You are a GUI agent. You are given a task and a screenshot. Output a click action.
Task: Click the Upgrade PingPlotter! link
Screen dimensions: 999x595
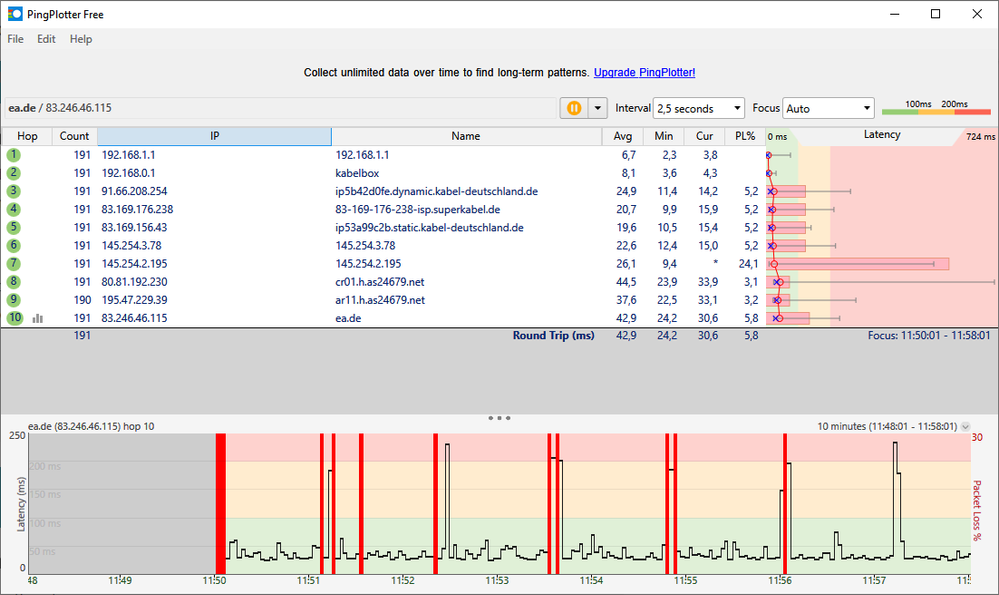pos(644,73)
